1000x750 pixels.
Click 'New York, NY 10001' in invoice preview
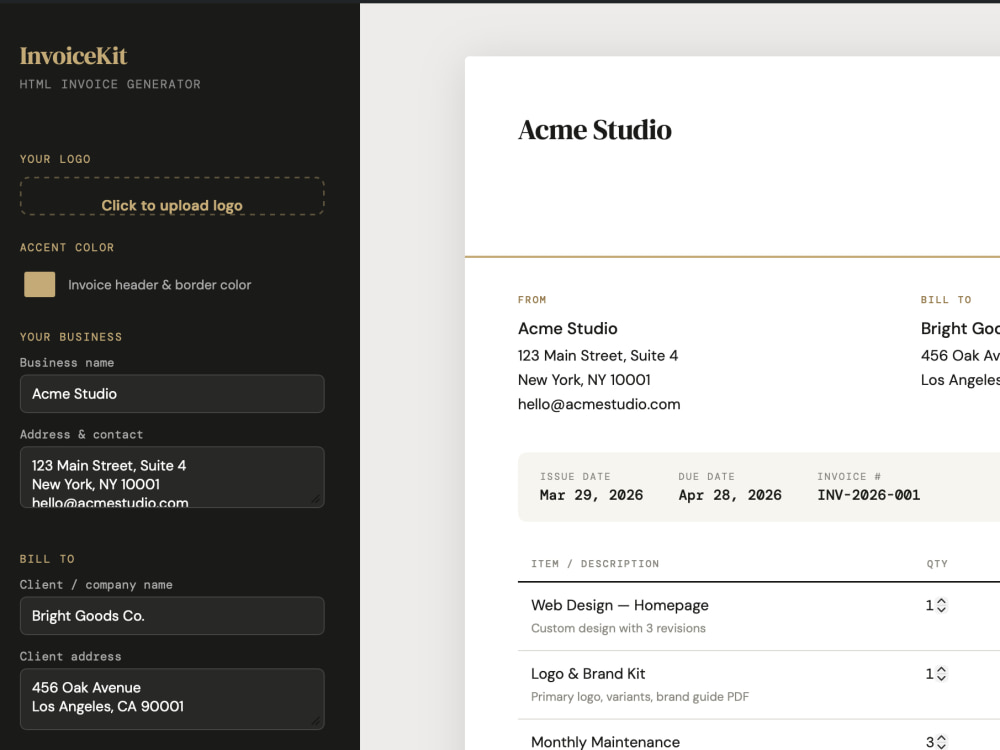click(x=584, y=380)
